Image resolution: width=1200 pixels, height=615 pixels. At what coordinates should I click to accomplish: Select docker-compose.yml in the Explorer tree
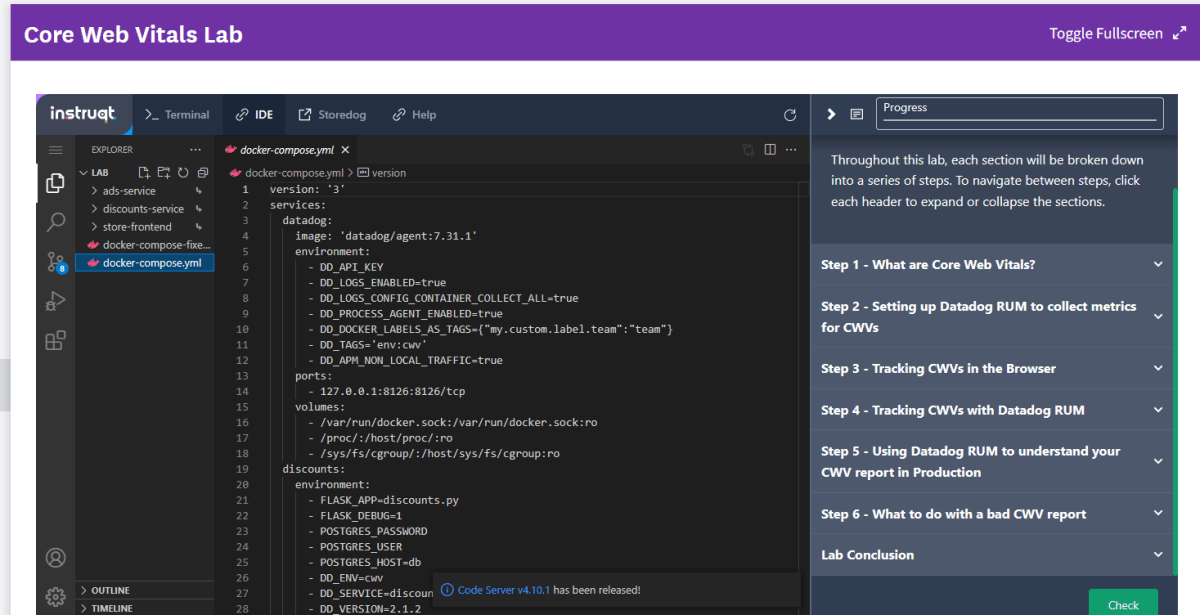(x=145, y=263)
